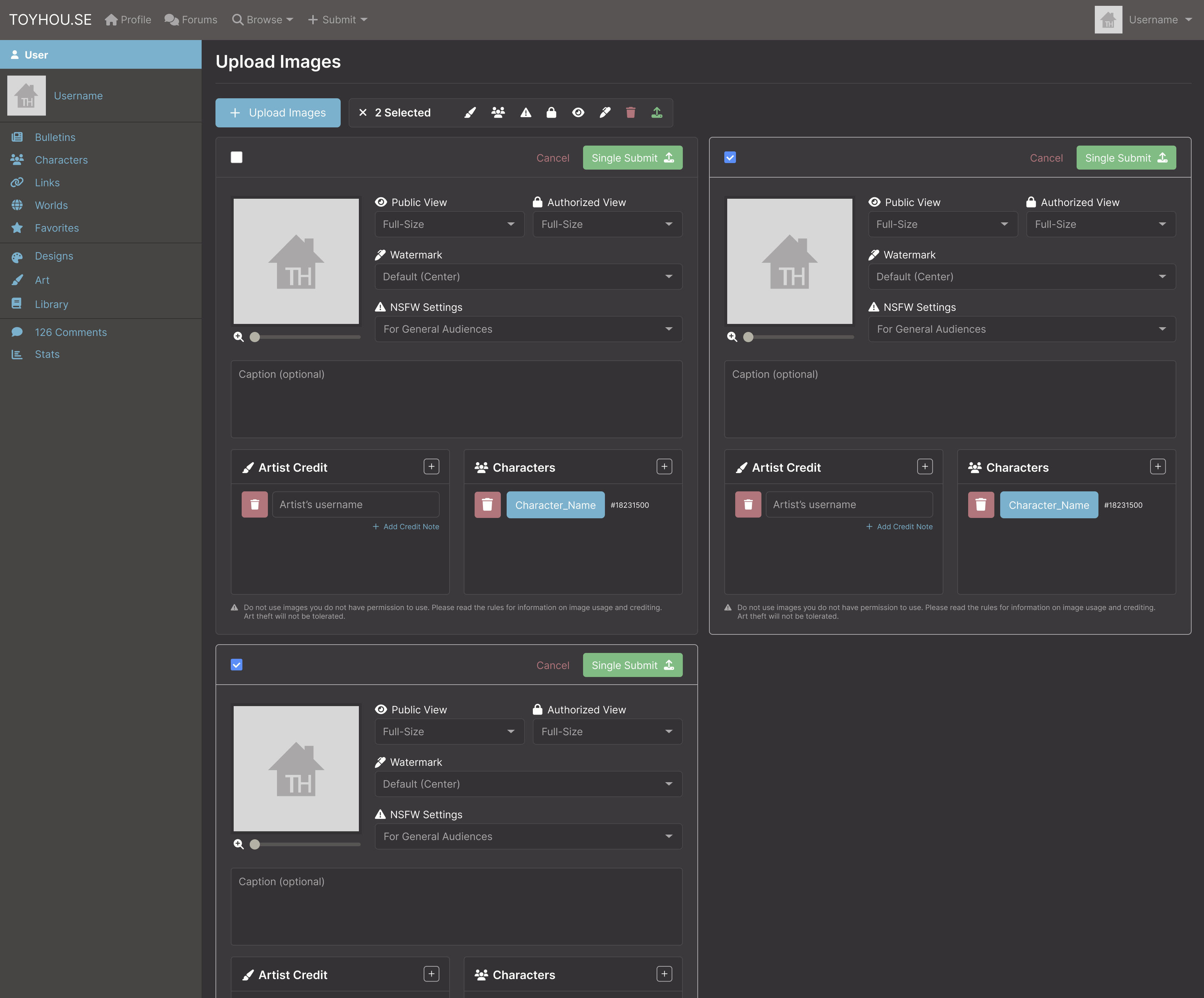Click the bulk delete trash icon in toolbar
1204x998 pixels.
pos(630,113)
